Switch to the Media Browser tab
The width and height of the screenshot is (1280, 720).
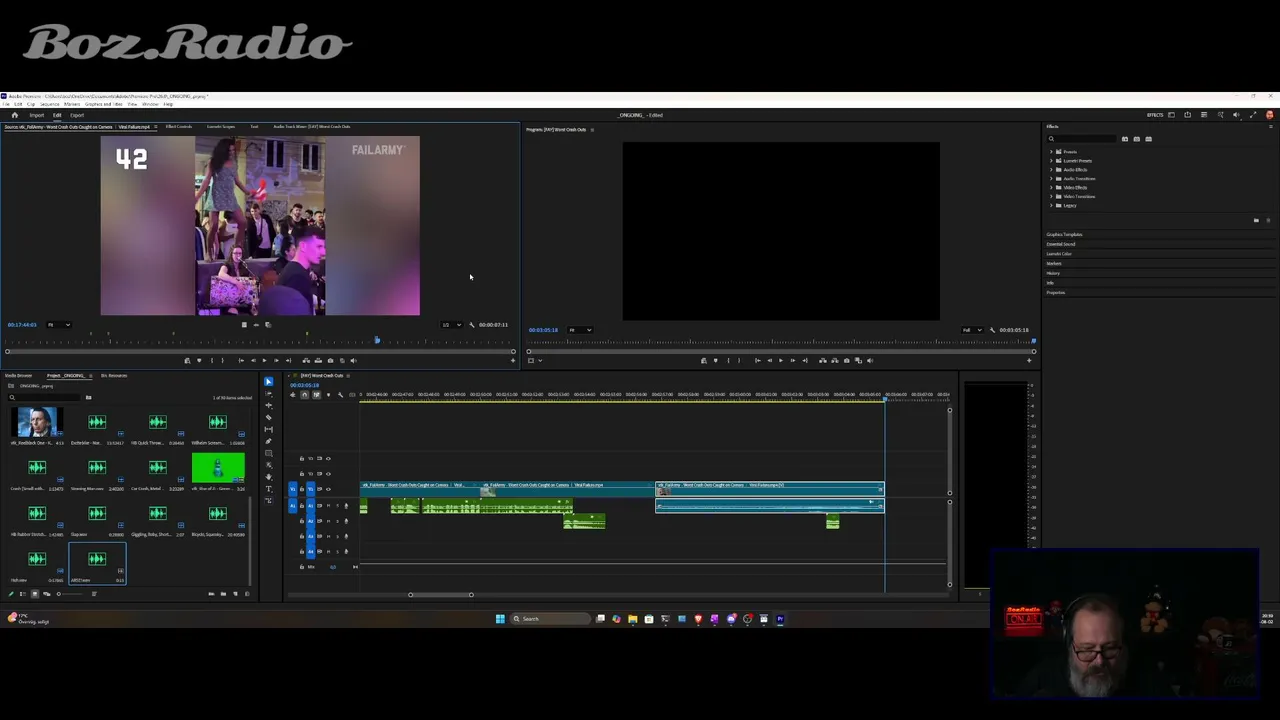(18, 376)
